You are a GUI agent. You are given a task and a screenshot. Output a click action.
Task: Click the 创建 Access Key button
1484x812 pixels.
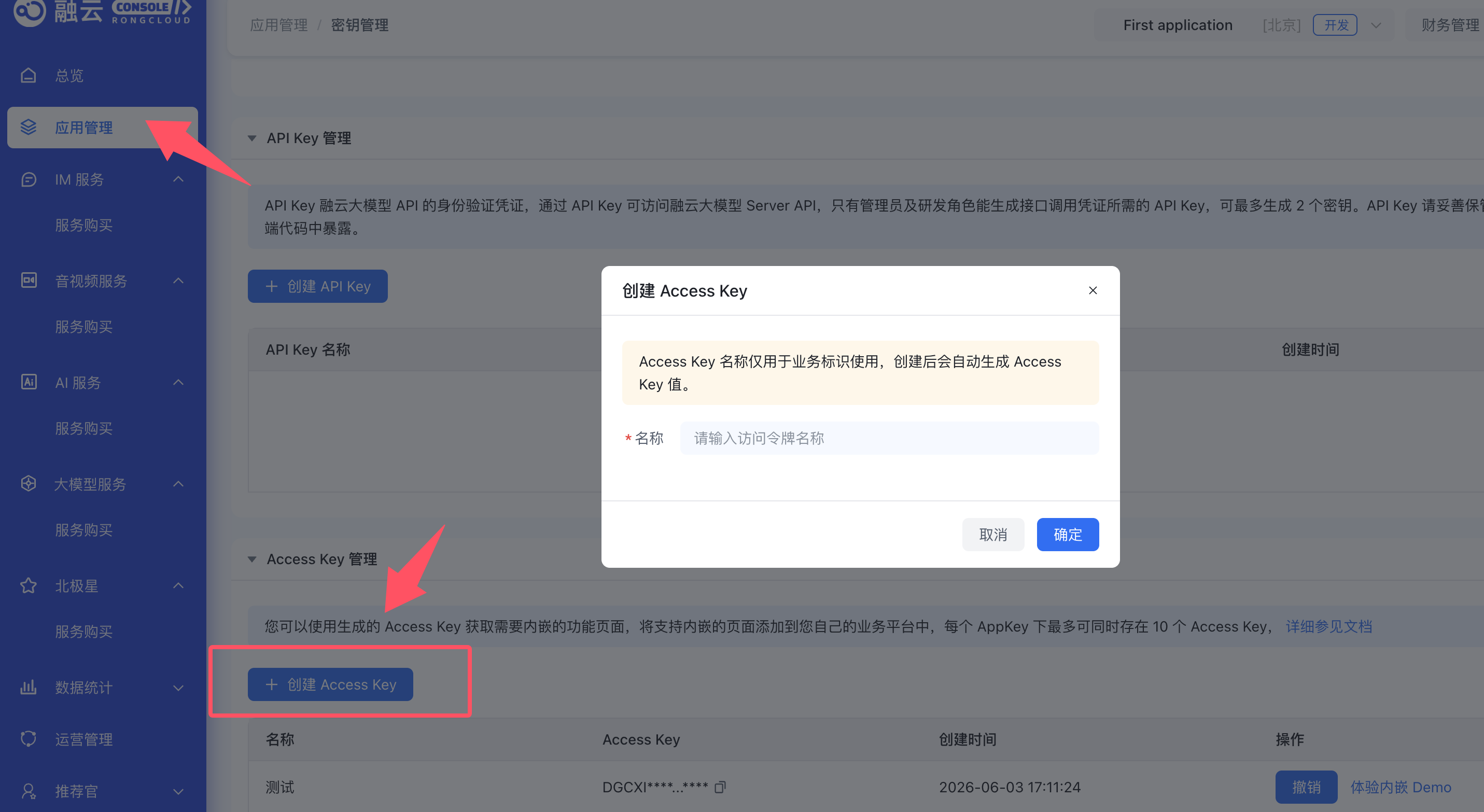point(330,684)
